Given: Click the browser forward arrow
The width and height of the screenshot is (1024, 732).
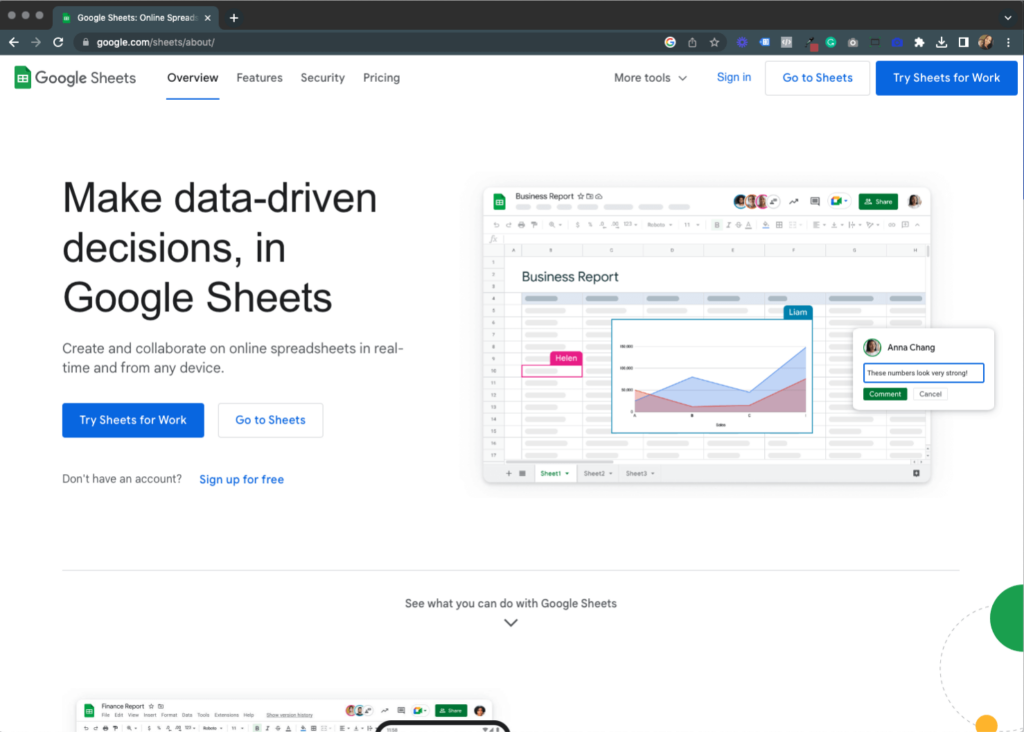Looking at the screenshot, I should click(x=36, y=42).
